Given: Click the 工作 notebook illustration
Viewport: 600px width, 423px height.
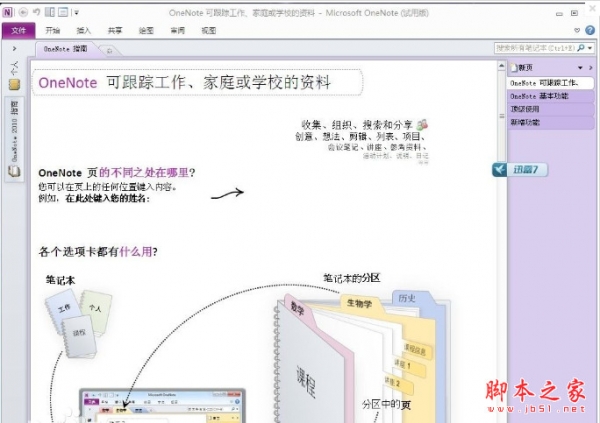Looking at the screenshot, I should click(x=64, y=309).
